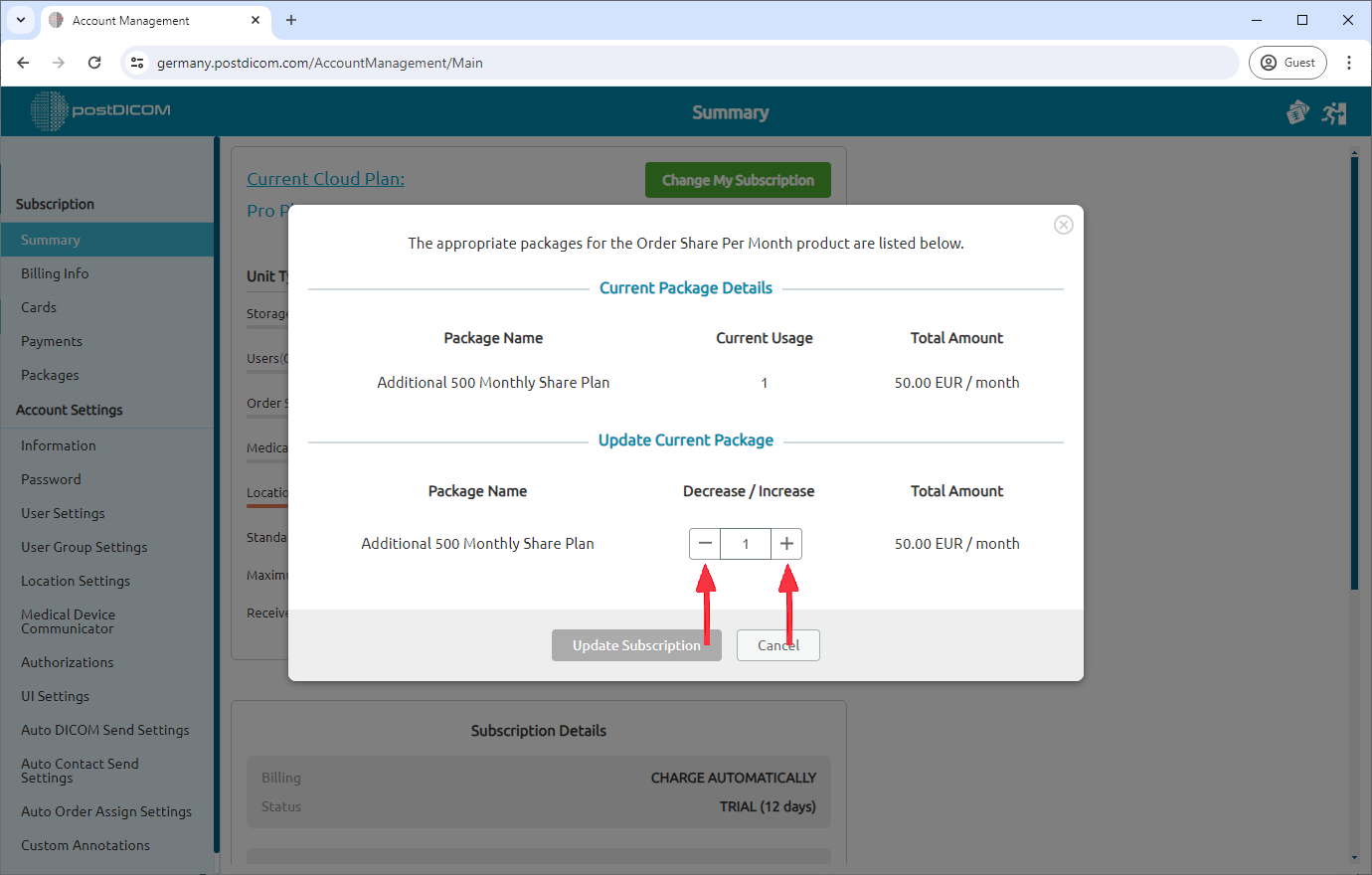Click the Change My Subscription button
This screenshot has width=1372, height=875.
pos(738,180)
